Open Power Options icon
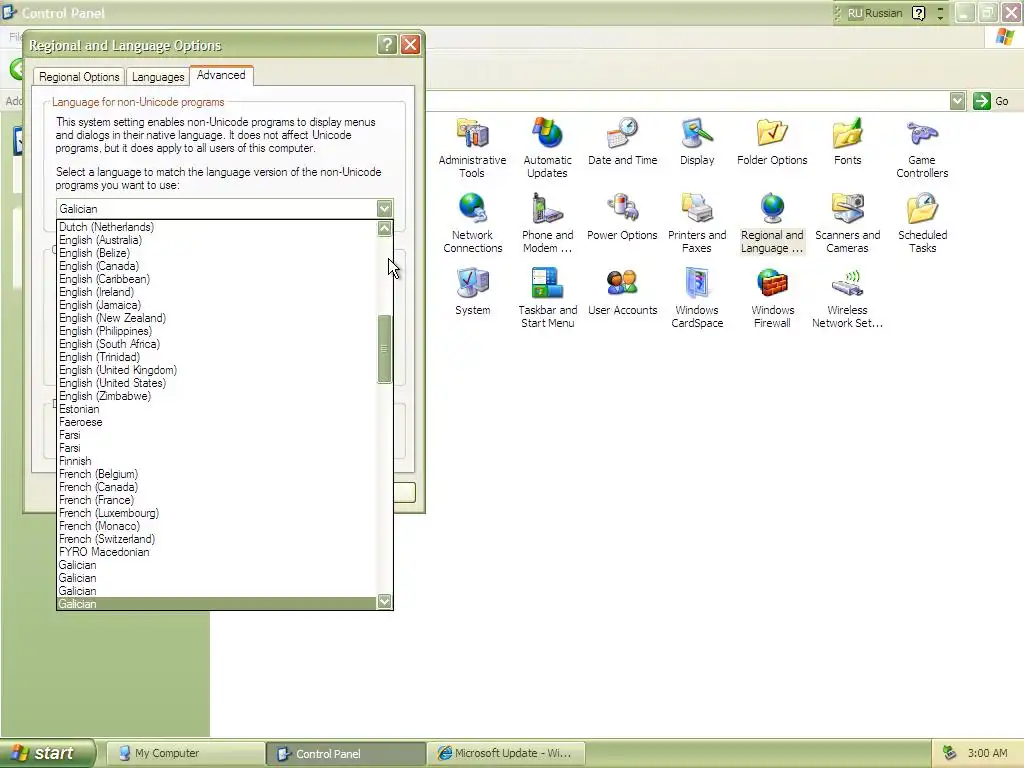This screenshot has height=768, width=1024. click(622, 217)
